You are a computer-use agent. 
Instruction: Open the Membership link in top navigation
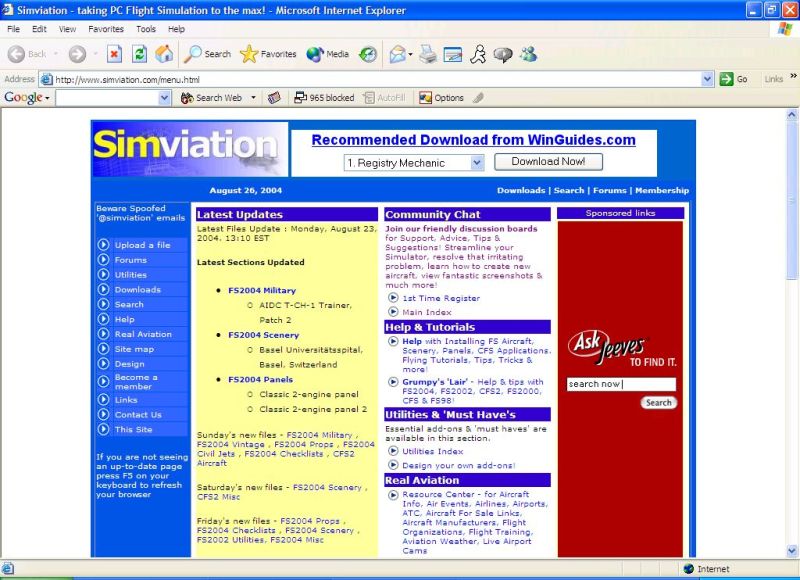(662, 190)
